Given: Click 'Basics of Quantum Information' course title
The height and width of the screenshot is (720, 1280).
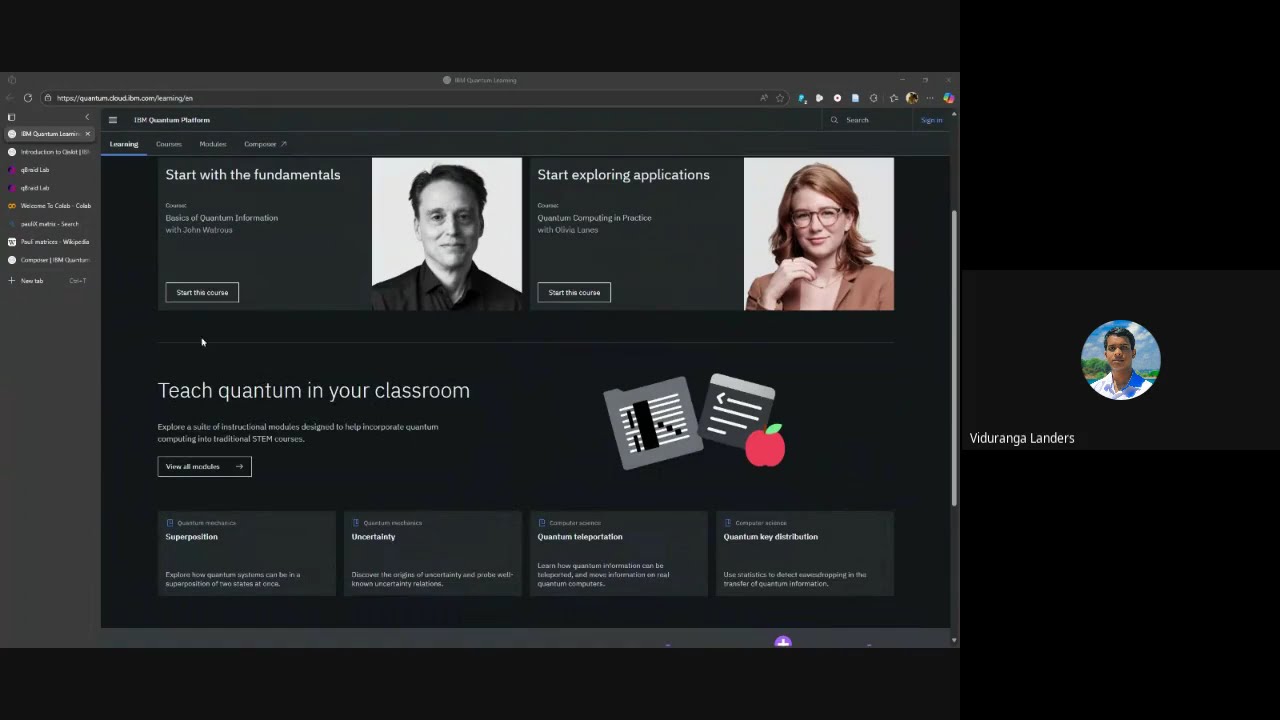Looking at the screenshot, I should pos(222,218).
